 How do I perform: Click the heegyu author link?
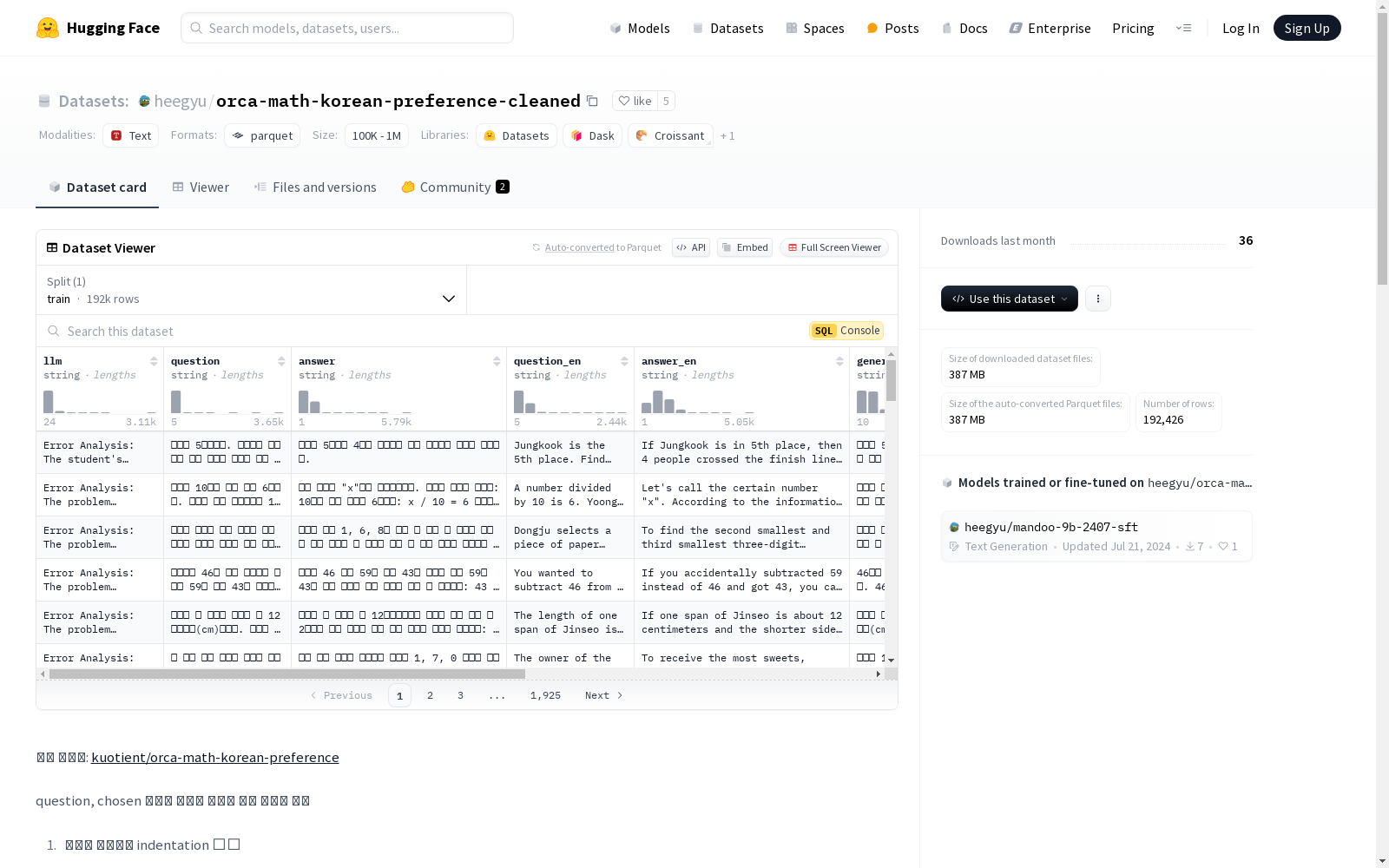point(180,101)
